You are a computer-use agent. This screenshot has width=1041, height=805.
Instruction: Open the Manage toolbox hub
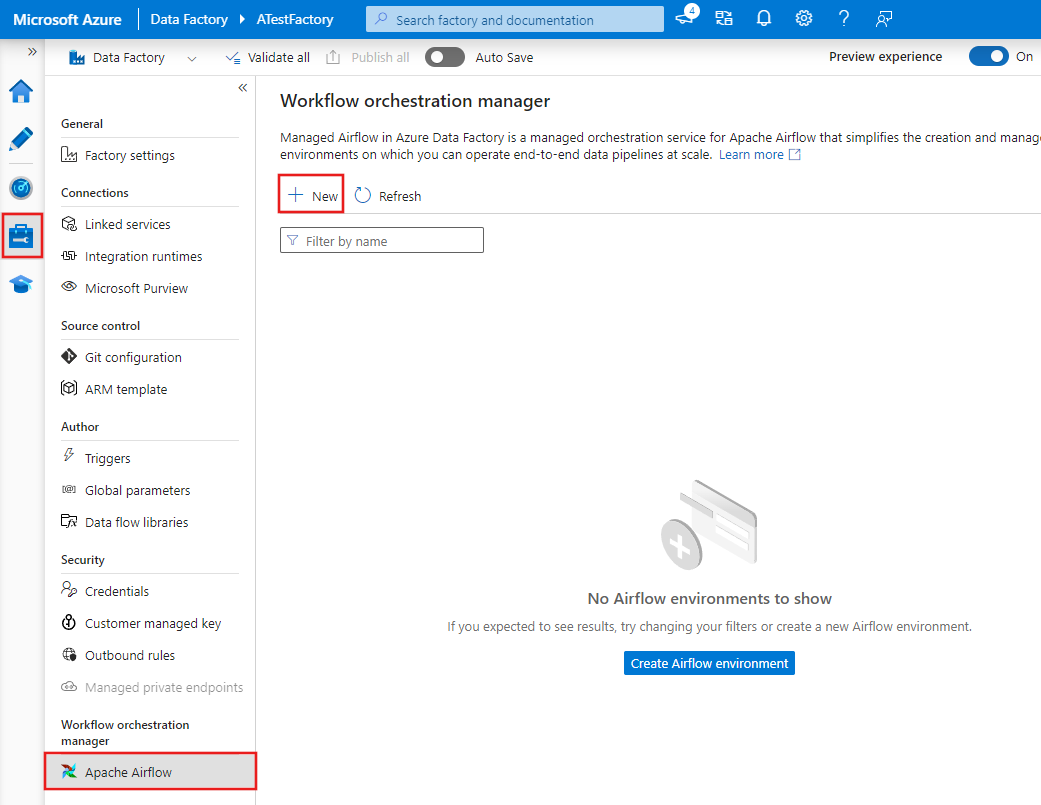[21, 236]
